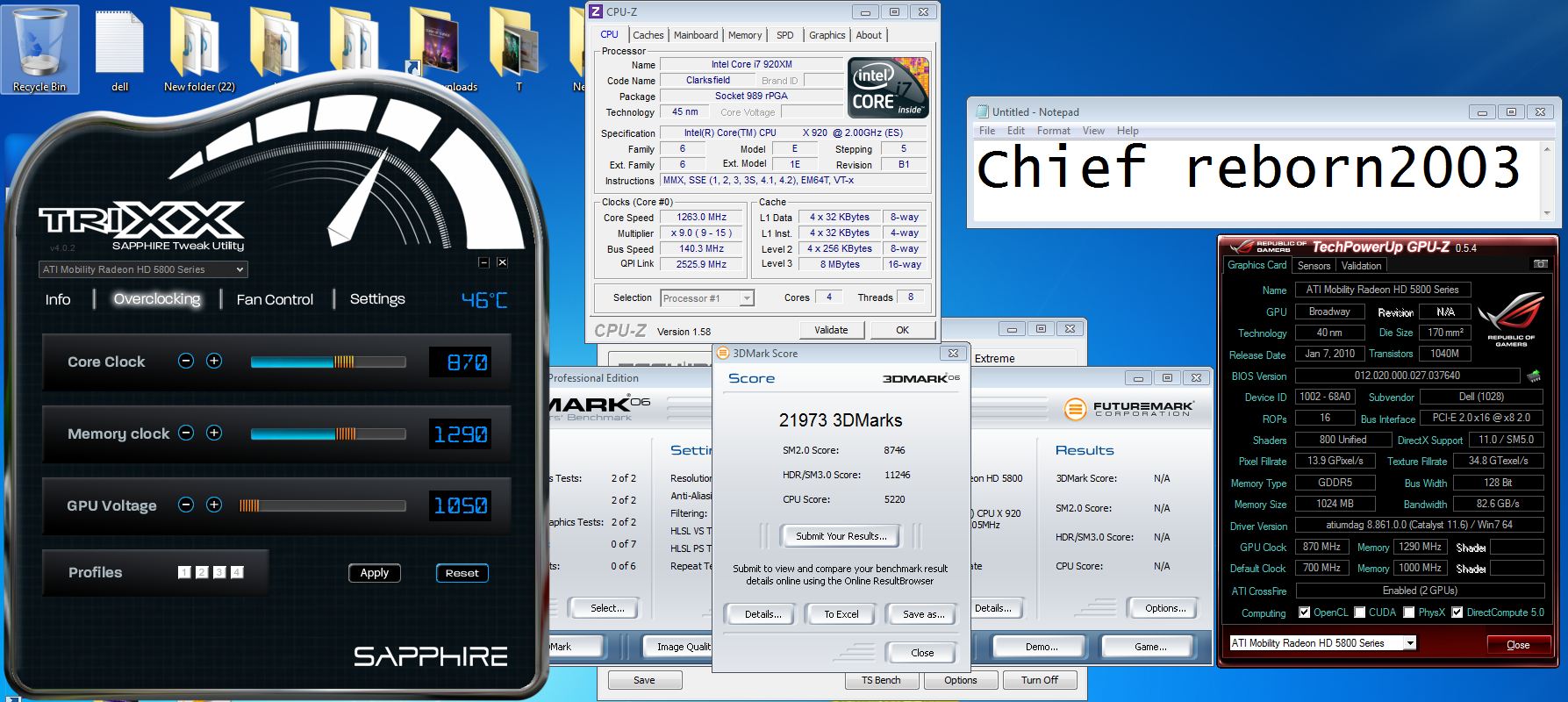Decrease Memory clock with the minus icon
Image resolution: width=1568 pixels, height=702 pixels.
coord(186,433)
